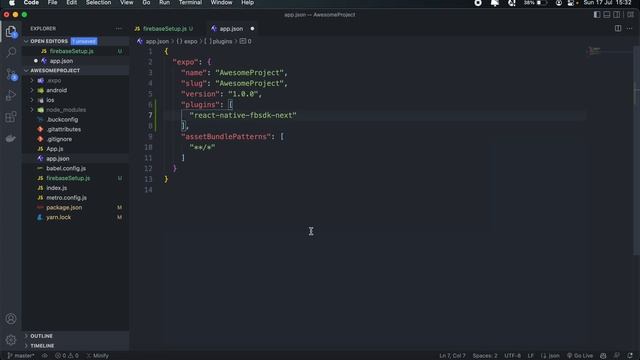Open .buckconfig file in explorer
Screen dimensions: 640x360
(76, 120)
